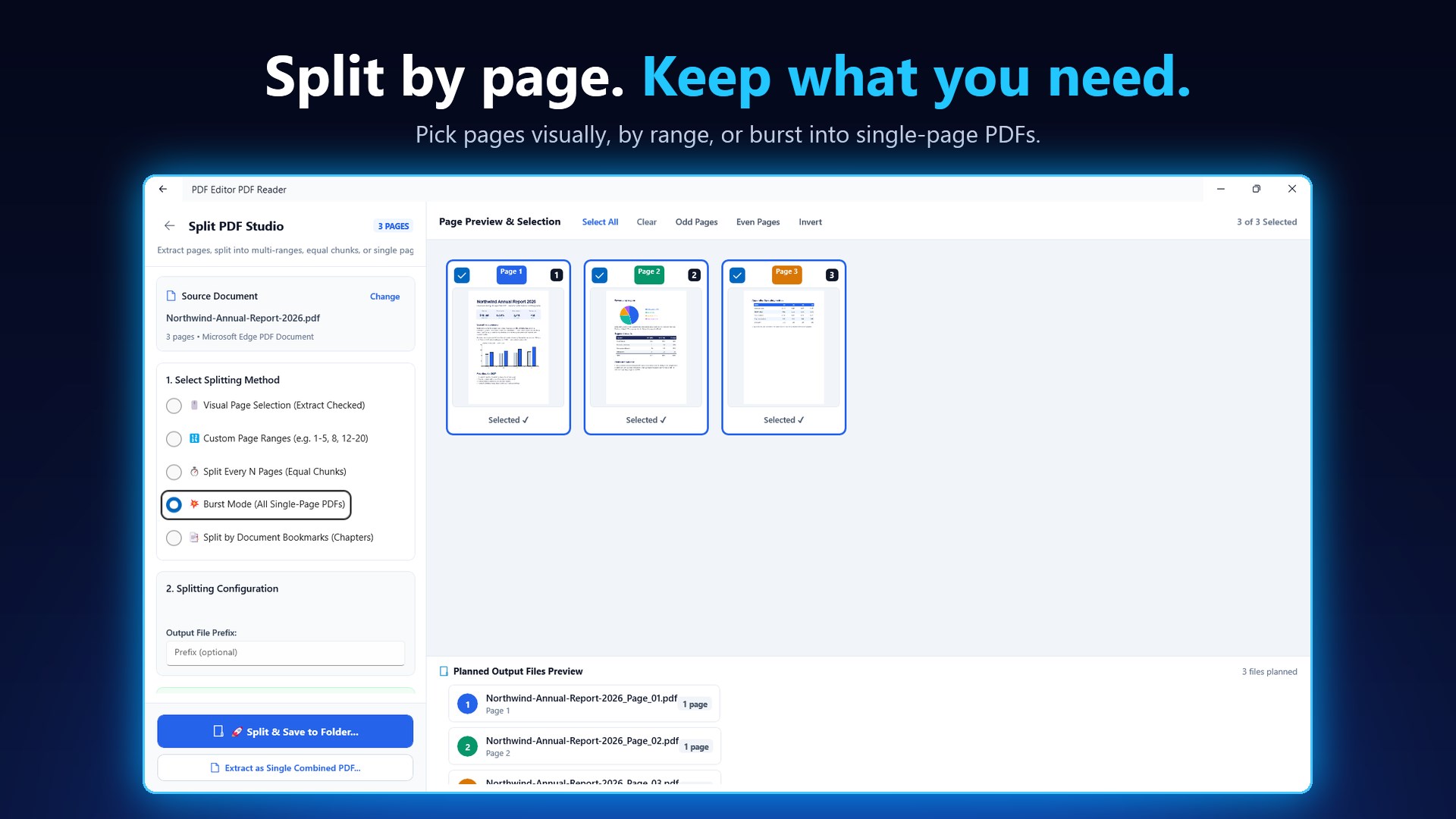Open the Page 3 thumbnail with the table
The image size is (1456, 819).
pos(783,347)
